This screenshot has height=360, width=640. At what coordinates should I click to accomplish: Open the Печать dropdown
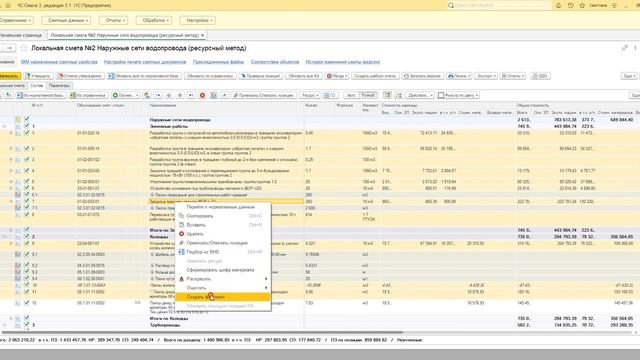coord(459,76)
